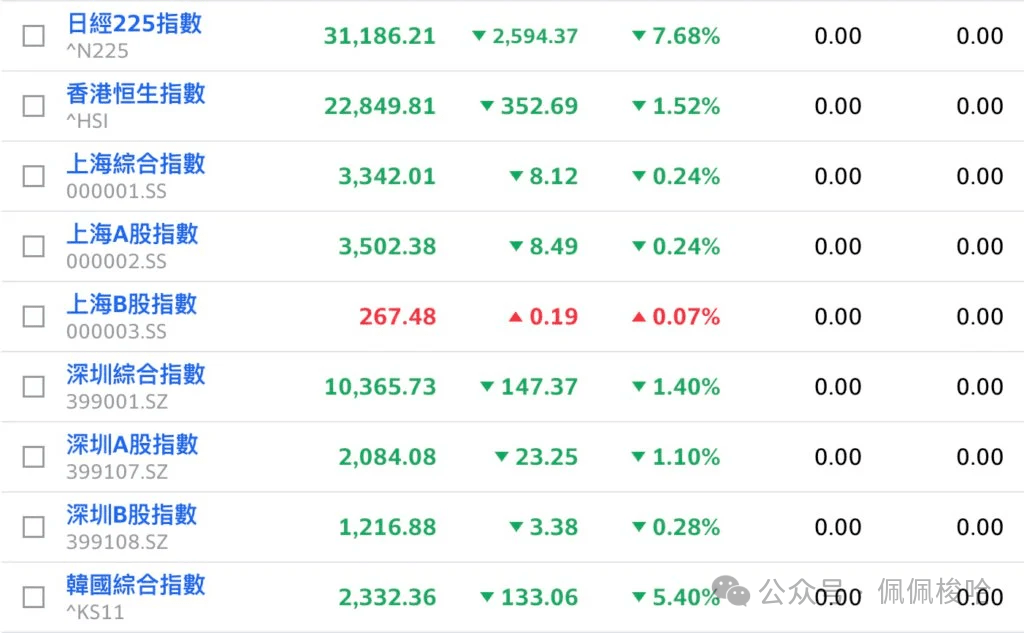Tick the 深圳綜合指數 checkbox
The height and width of the screenshot is (633, 1024).
33,386
